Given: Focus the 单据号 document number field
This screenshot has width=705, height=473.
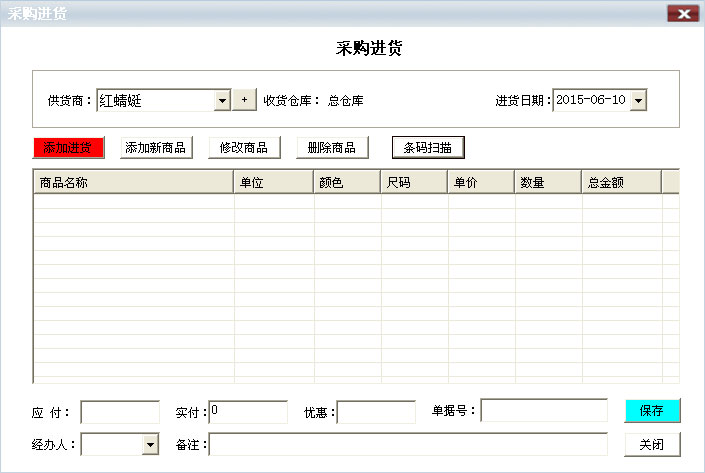Looking at the screenshot, I should pos(544,410).
